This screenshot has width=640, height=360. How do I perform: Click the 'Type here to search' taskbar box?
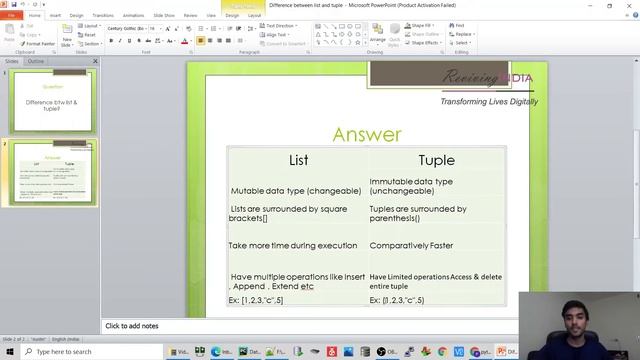[x=92, y=351]
